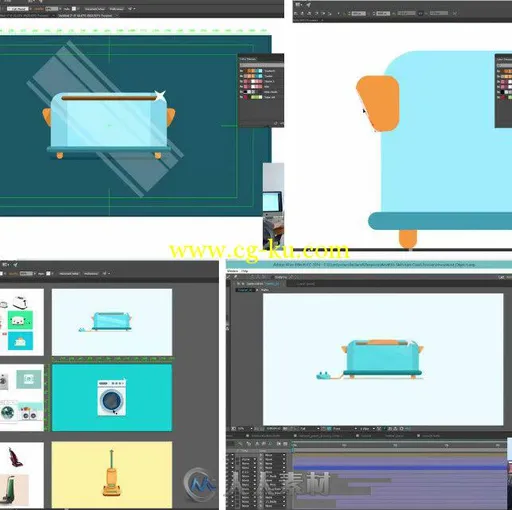Select black-and-white theme row in Color Themes panel

coord(261,92)
